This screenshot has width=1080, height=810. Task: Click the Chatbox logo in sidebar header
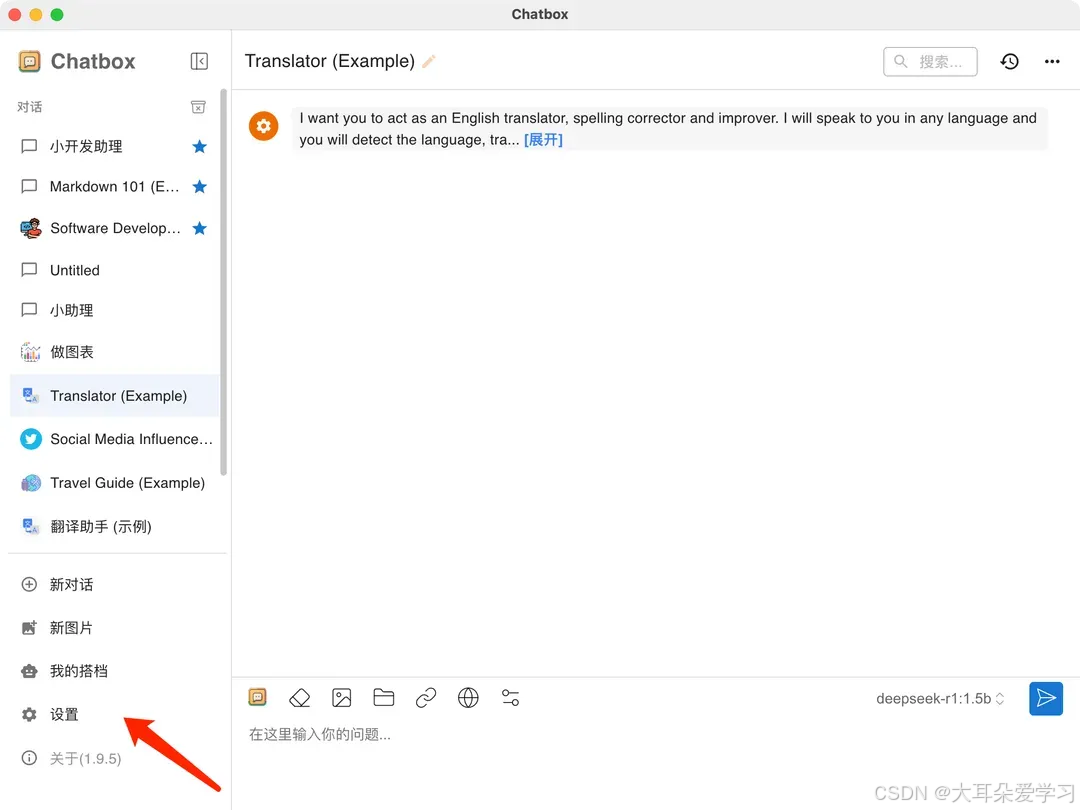[29, 61]
